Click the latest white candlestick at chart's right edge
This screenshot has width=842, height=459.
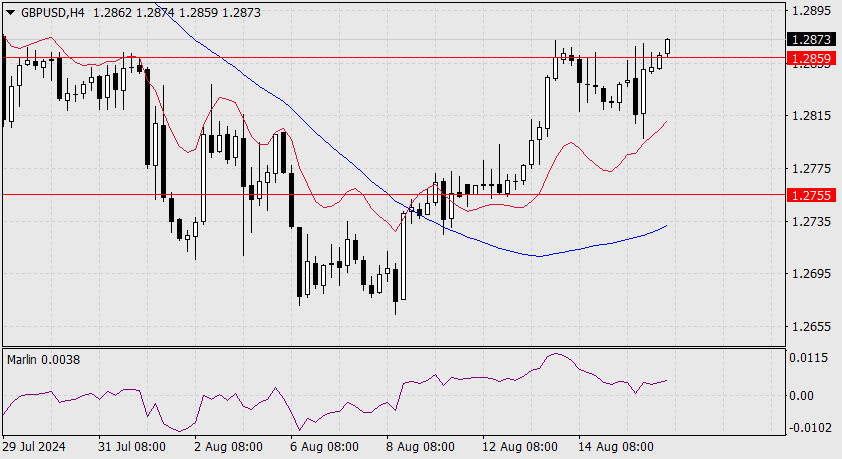(667, 47)
